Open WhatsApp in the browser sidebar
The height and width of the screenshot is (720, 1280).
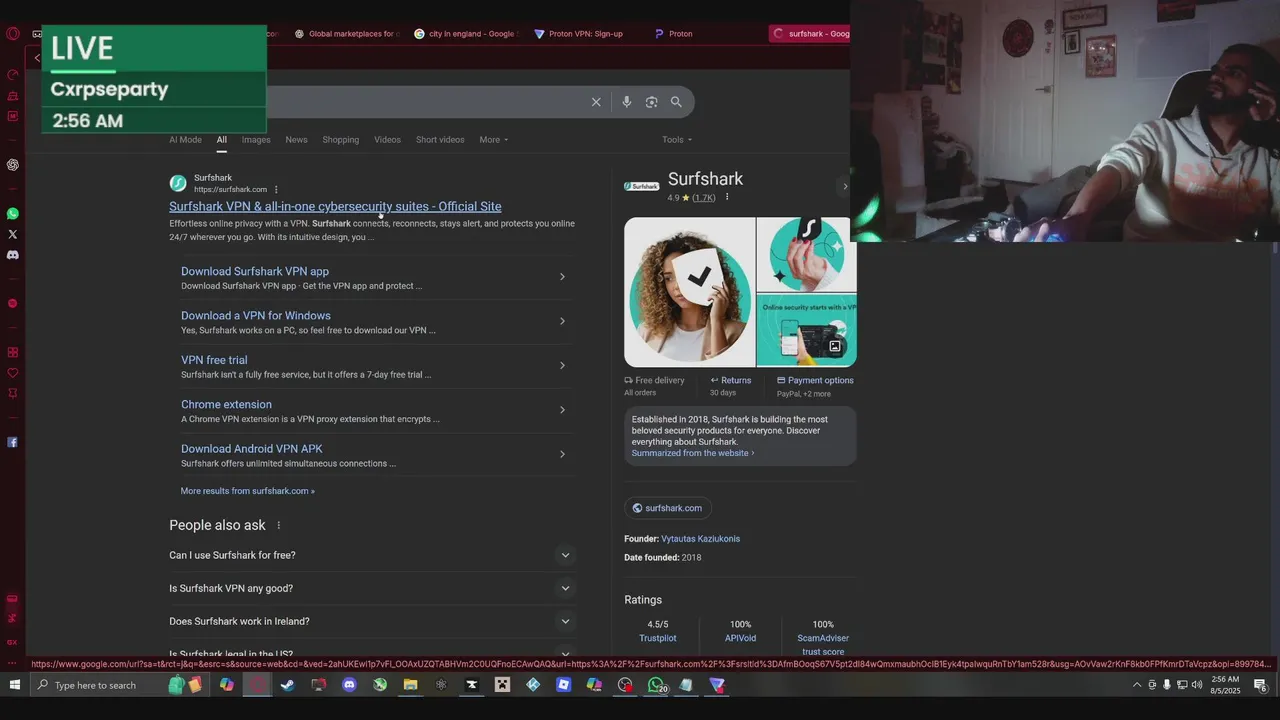[12, 213]
